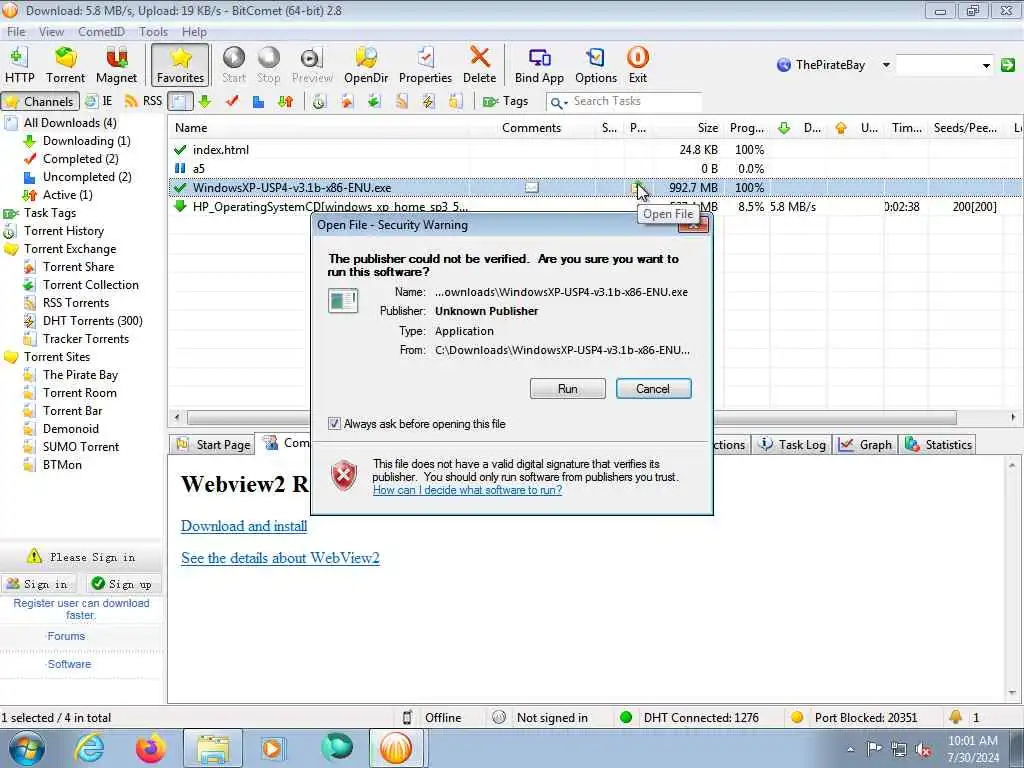Click the red Delete toolbar icon
The width and height of the screenshot is (1024, 768).
[479, 65]
